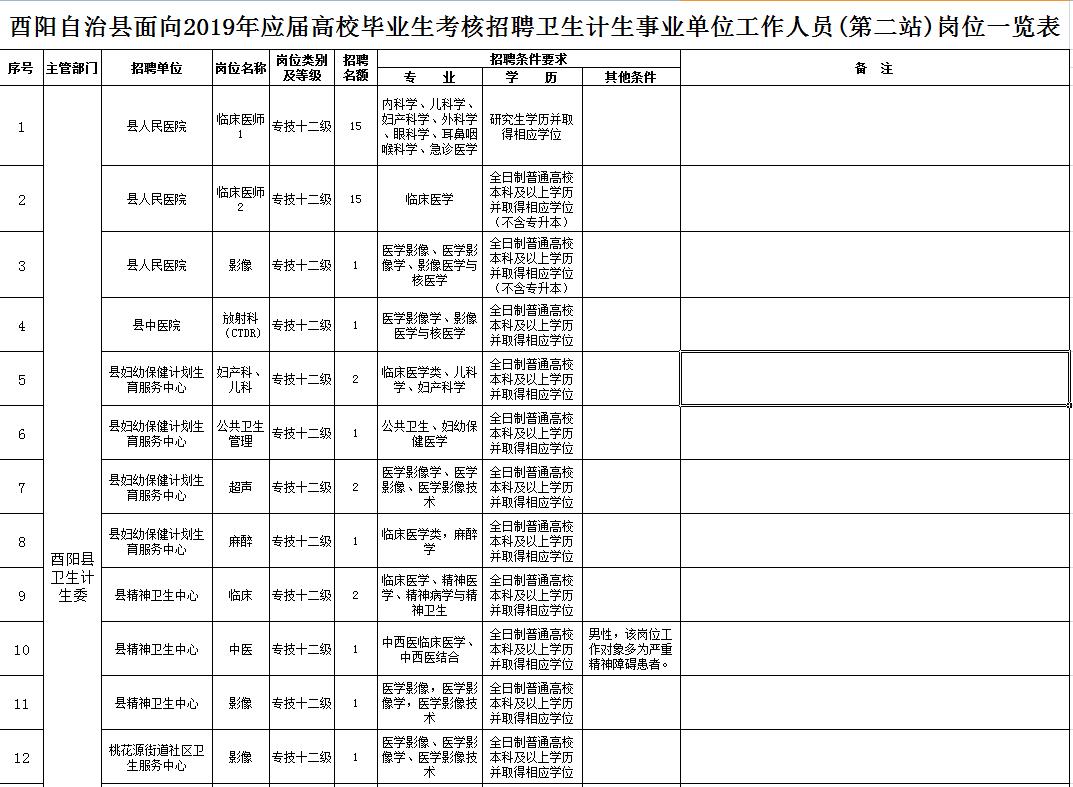Select 专技十二级 in the 中医 row
Viewport: 1073px width, 787px height.
(302, 649)
